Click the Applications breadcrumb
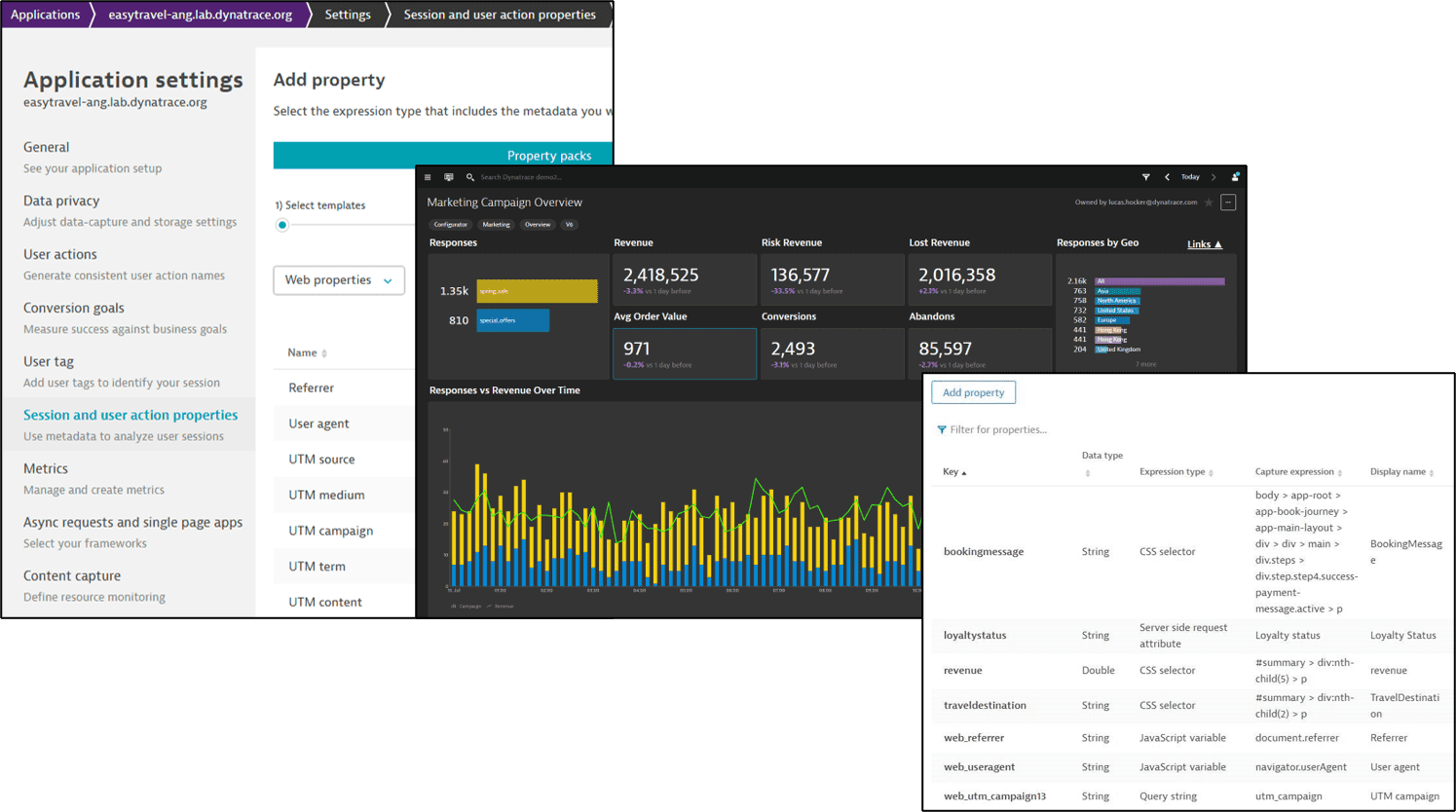 [45, 15]
